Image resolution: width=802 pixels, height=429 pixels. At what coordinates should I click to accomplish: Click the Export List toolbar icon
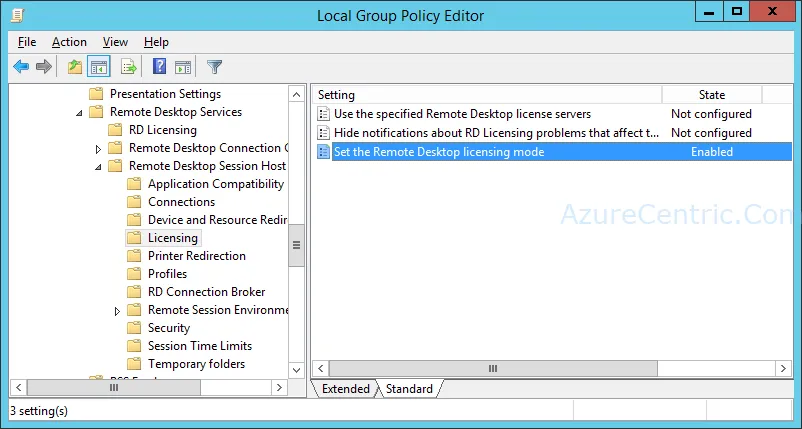128,66
